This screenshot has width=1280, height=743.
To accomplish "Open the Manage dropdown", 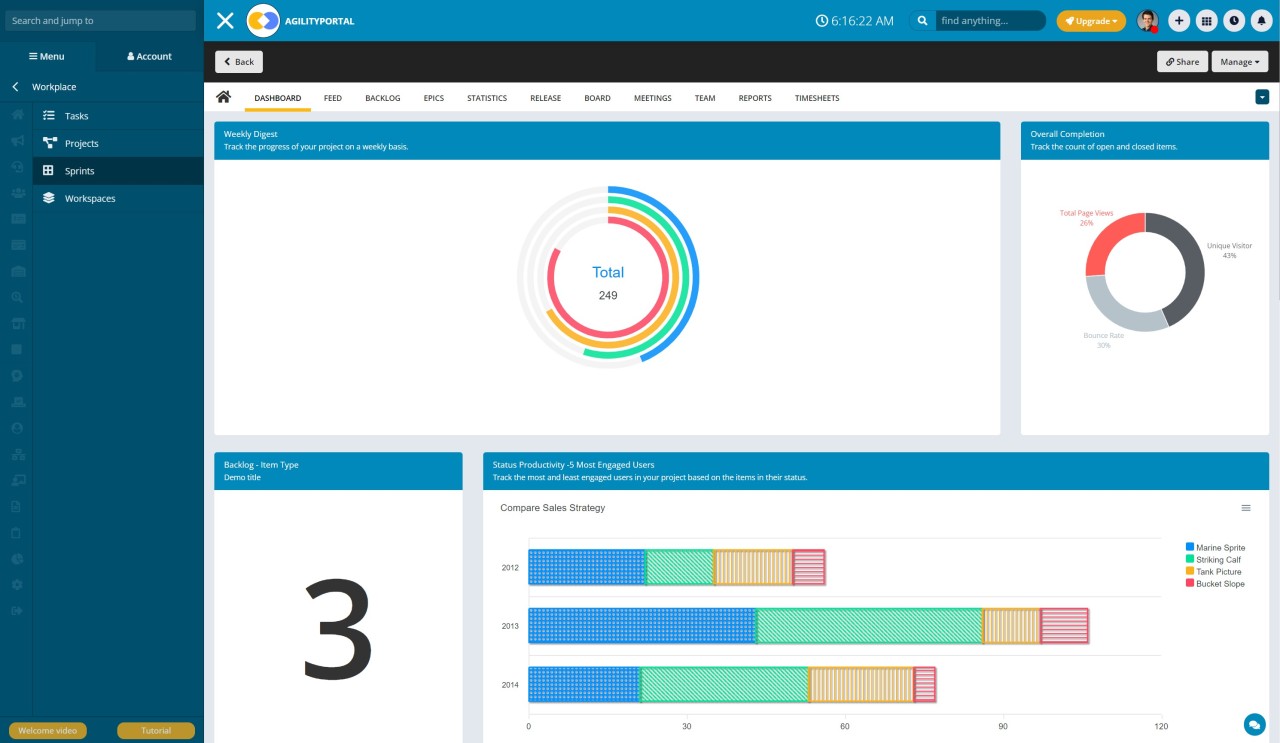I will click(x=1239, y=61).
